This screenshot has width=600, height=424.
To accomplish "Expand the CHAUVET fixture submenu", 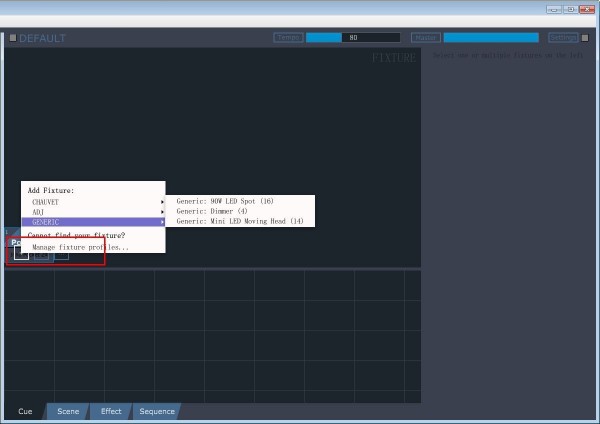I will (93, 202).
